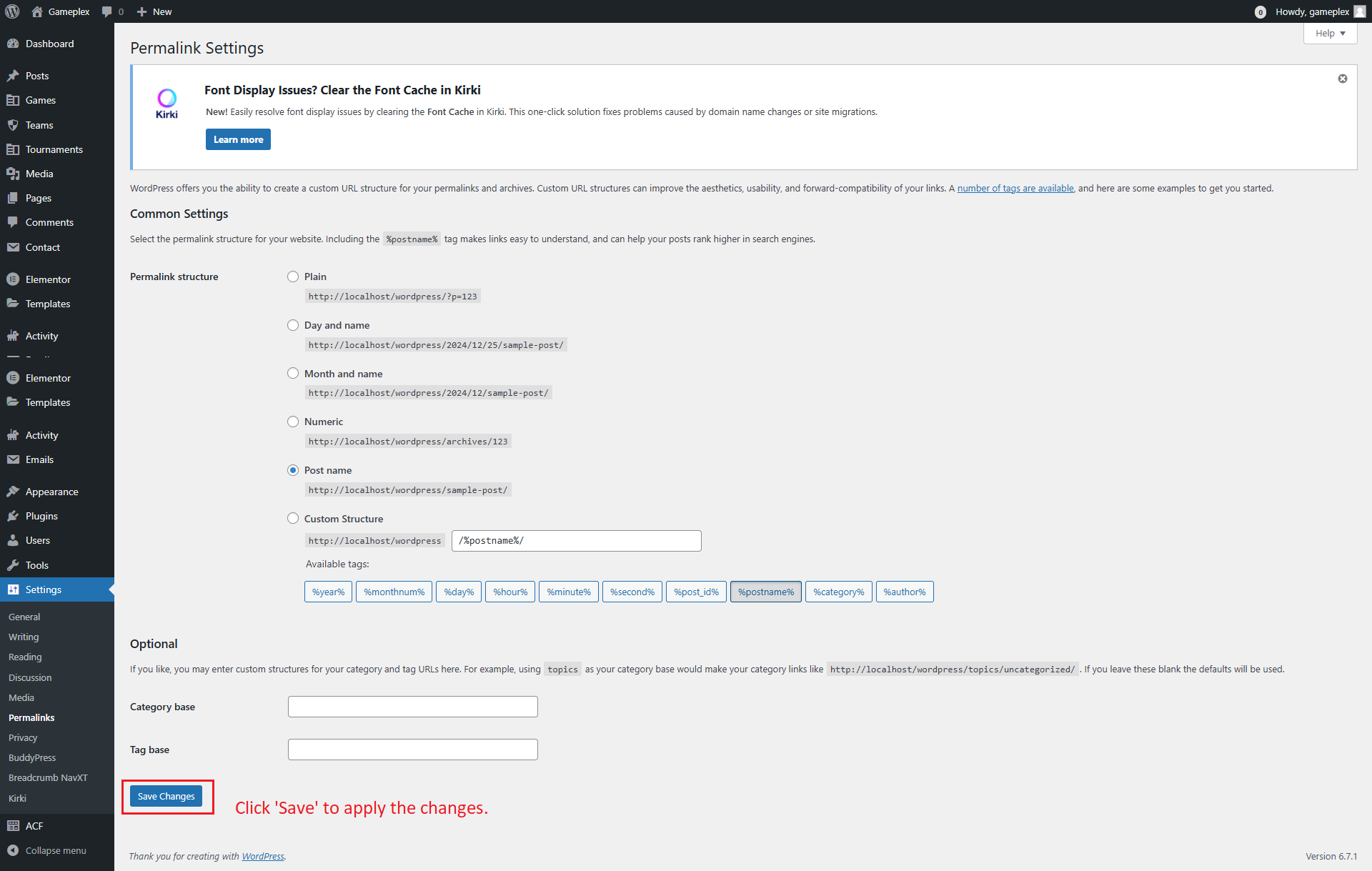Open the ACF menu
This screenshot has height=871, width=1372.
pyautogui.click(x=34, y=825)
